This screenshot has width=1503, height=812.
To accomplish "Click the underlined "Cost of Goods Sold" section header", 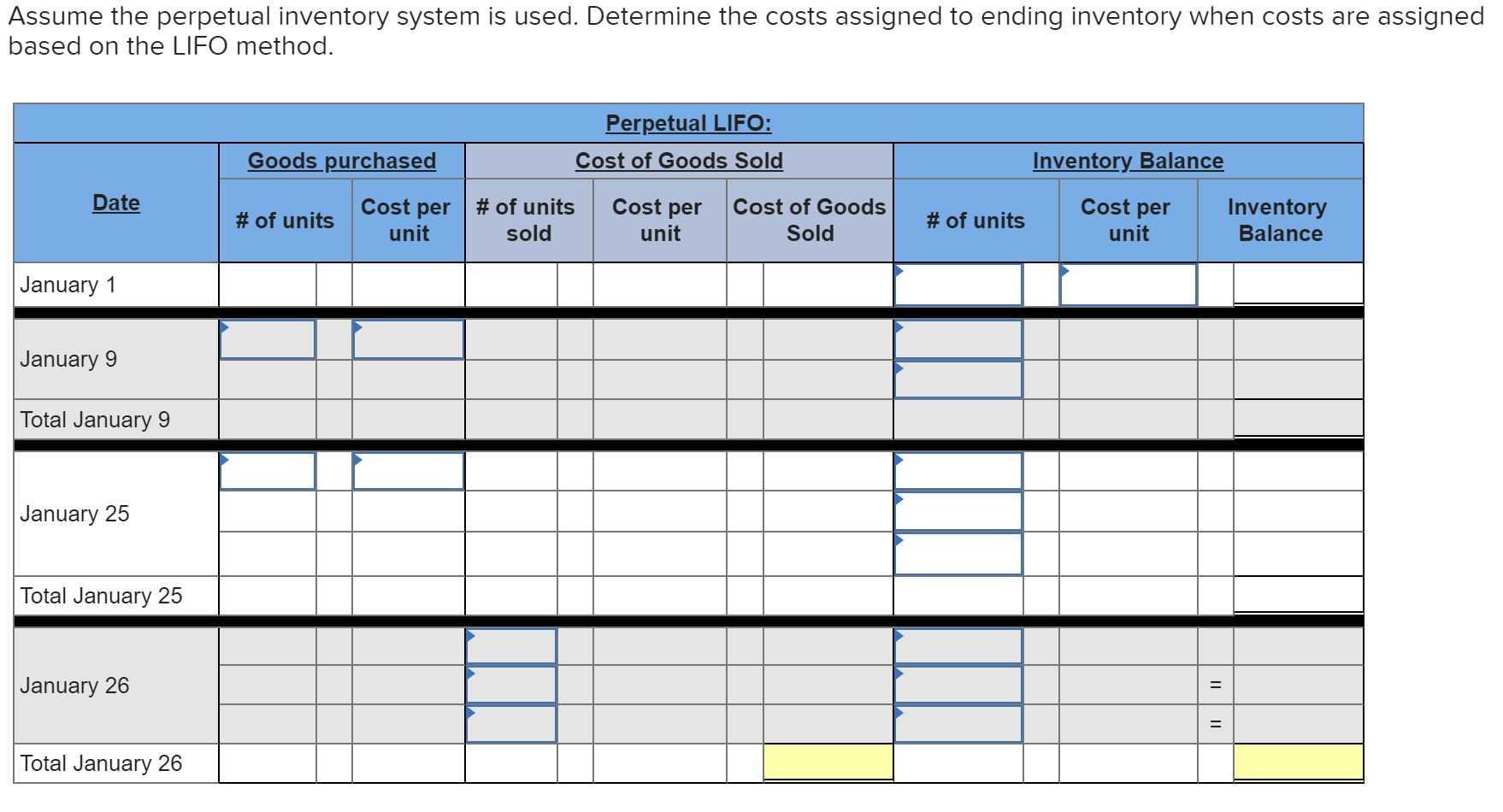I will pos(679,161).
